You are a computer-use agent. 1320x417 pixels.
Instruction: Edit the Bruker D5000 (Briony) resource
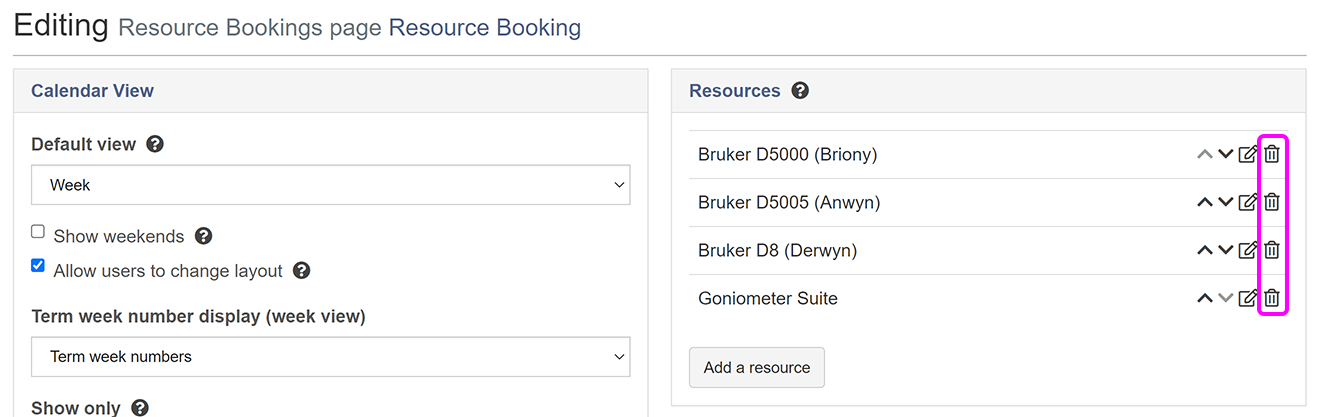(1247, 154)
